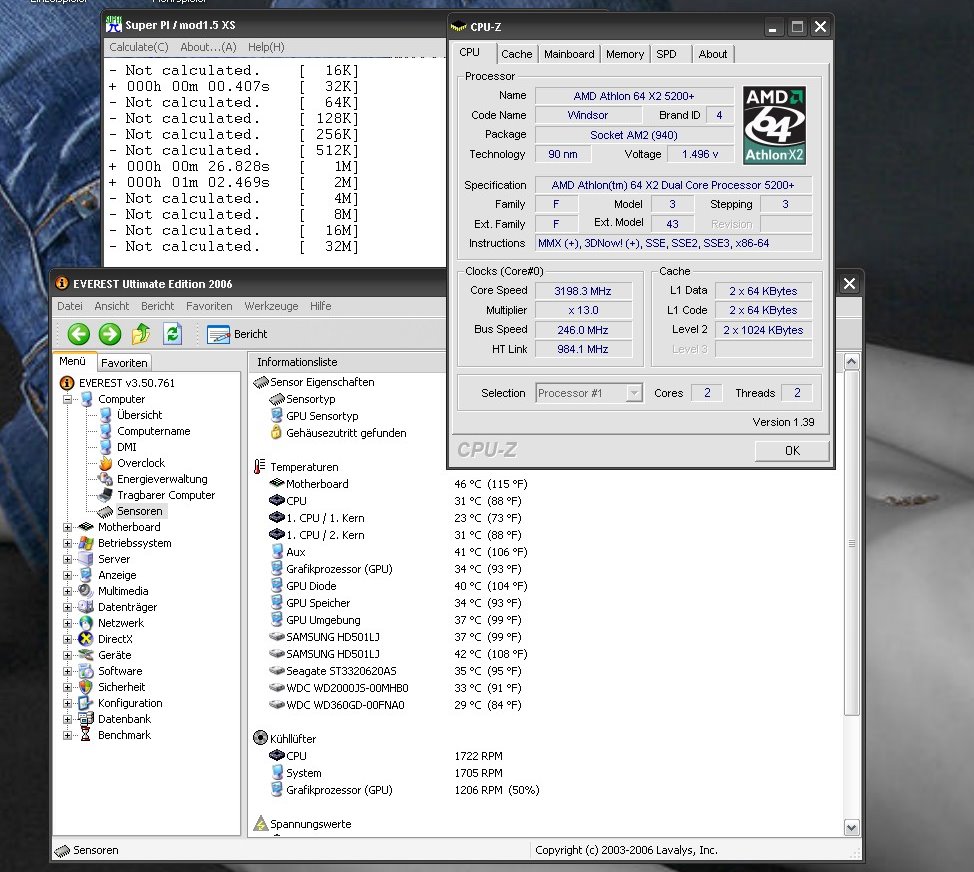Click the folder up-level toolbar icon
The image size is (974, 872).
141,334
